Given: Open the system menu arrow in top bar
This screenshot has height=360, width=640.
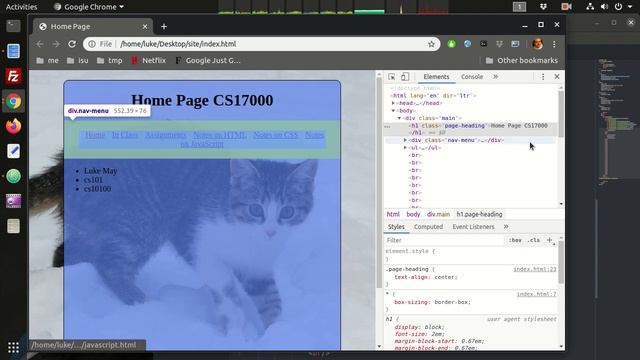Looking at the screenshot, I should point(630,7).
